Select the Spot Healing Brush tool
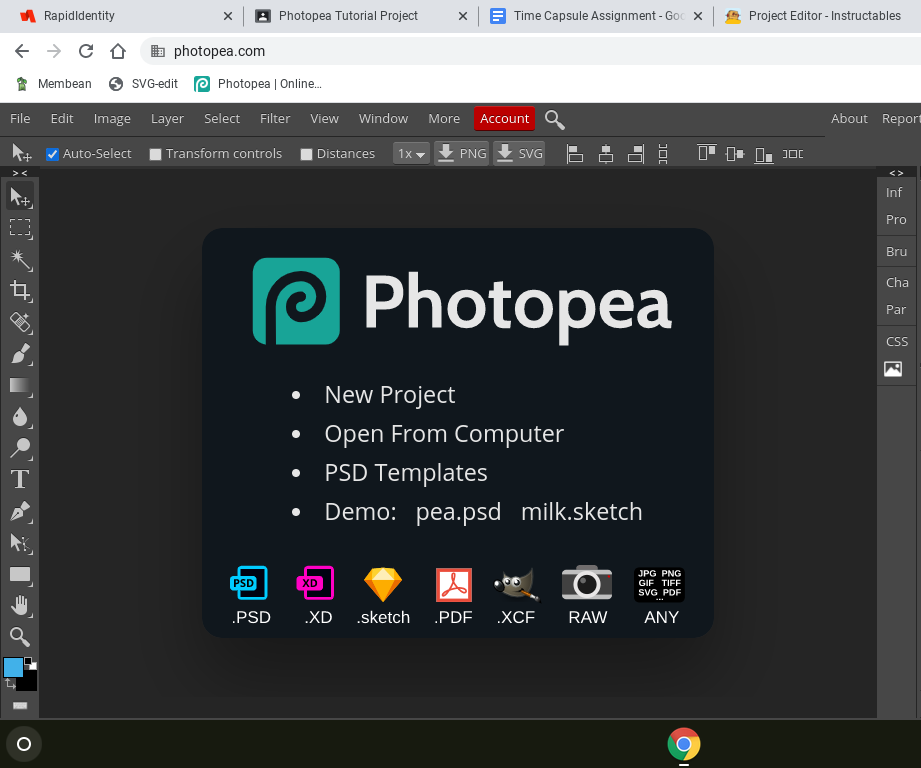 [x=20, y=322]
